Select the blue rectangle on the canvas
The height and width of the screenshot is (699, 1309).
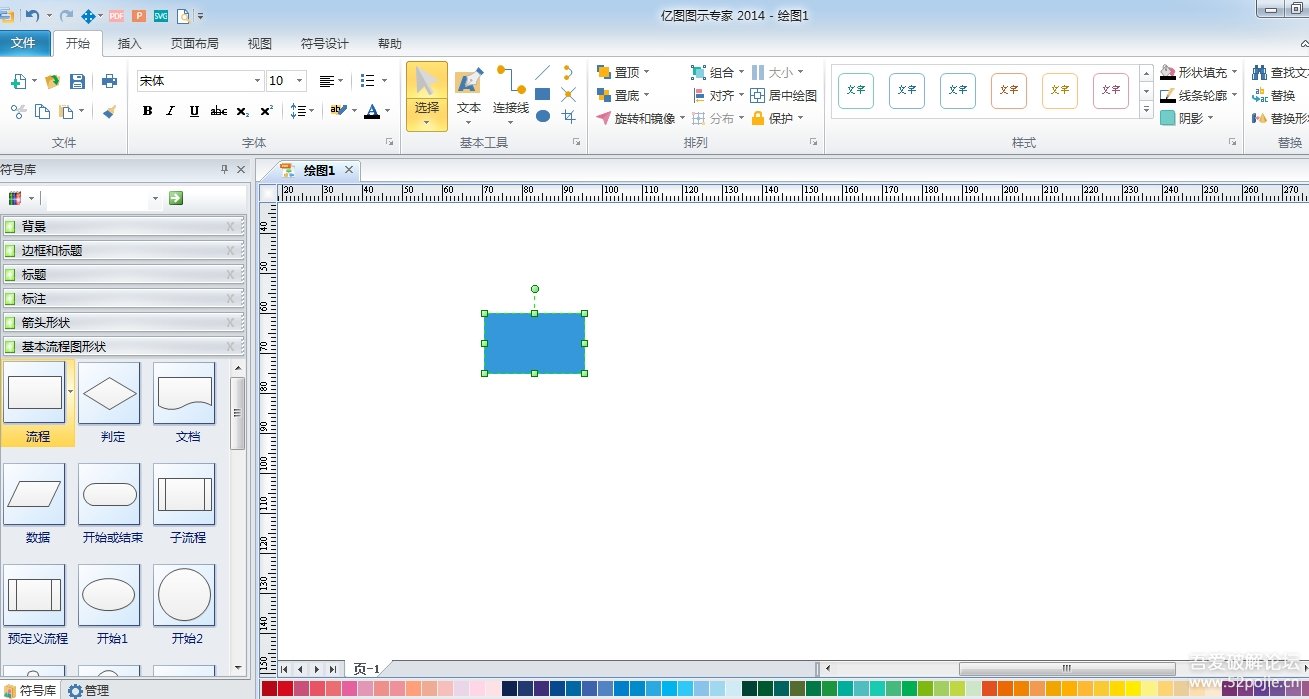click(x=534, y=343)
